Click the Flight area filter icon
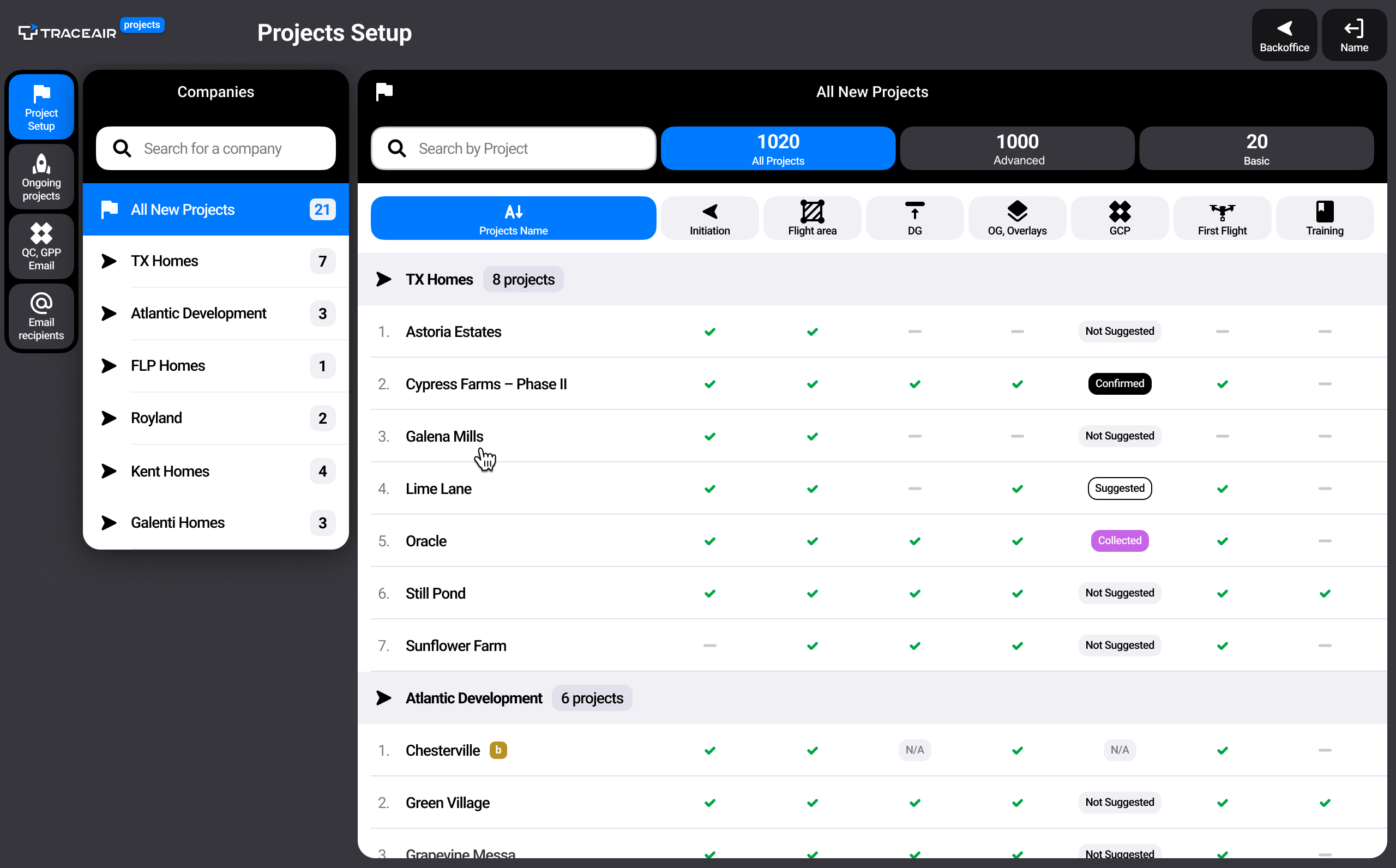The width and height of the screenshot is (1396, 868). tap(811, 218)
